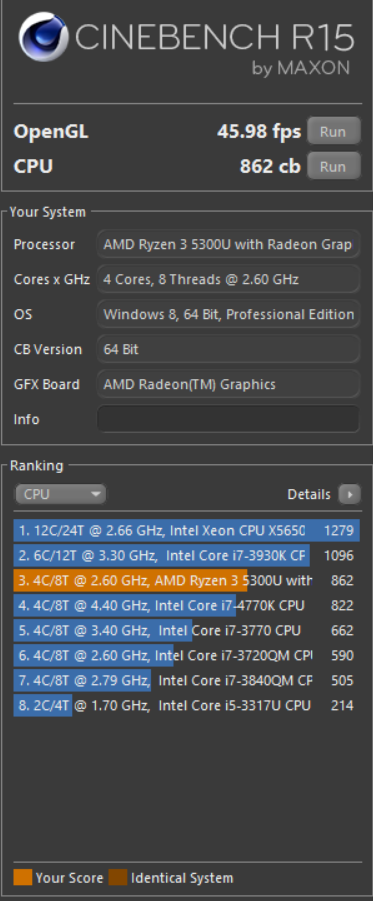The height and width of the screenshot is (901, 373).
Task: Click the orange Your Score legend swatch
Action: [x=22, y=877]
